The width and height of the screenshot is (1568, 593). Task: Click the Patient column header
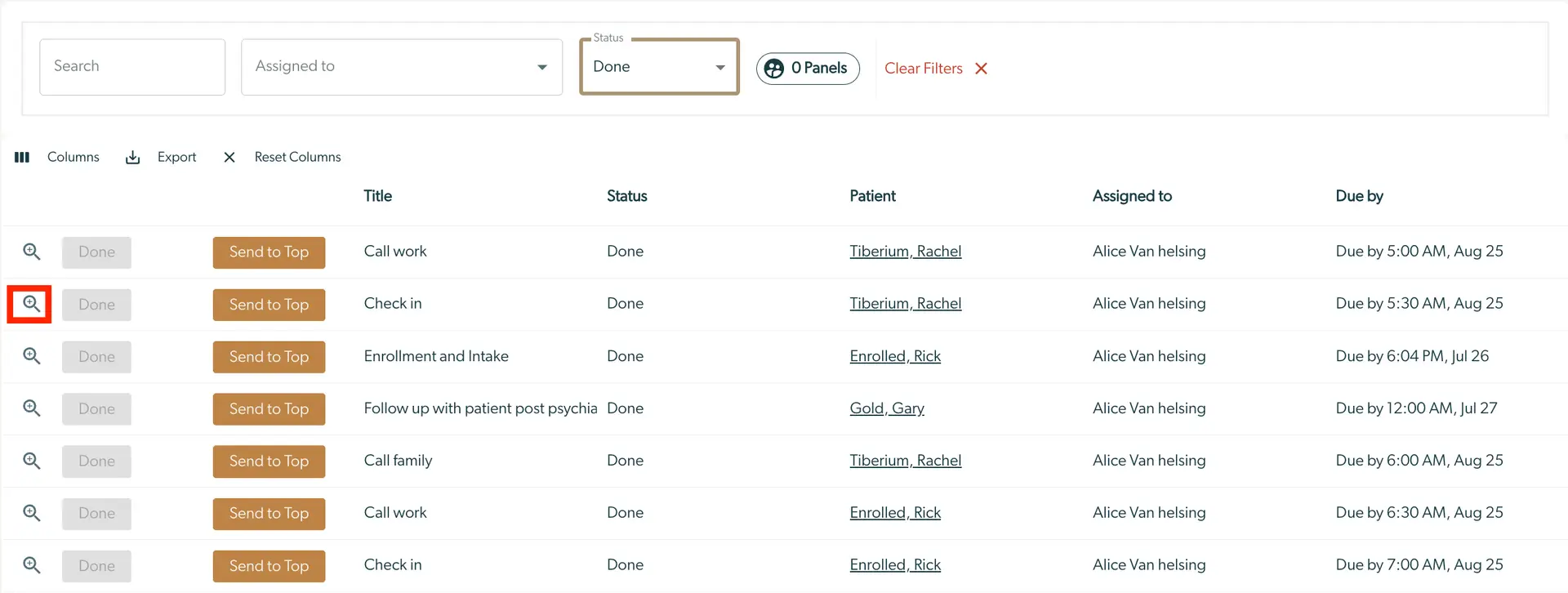872,196
